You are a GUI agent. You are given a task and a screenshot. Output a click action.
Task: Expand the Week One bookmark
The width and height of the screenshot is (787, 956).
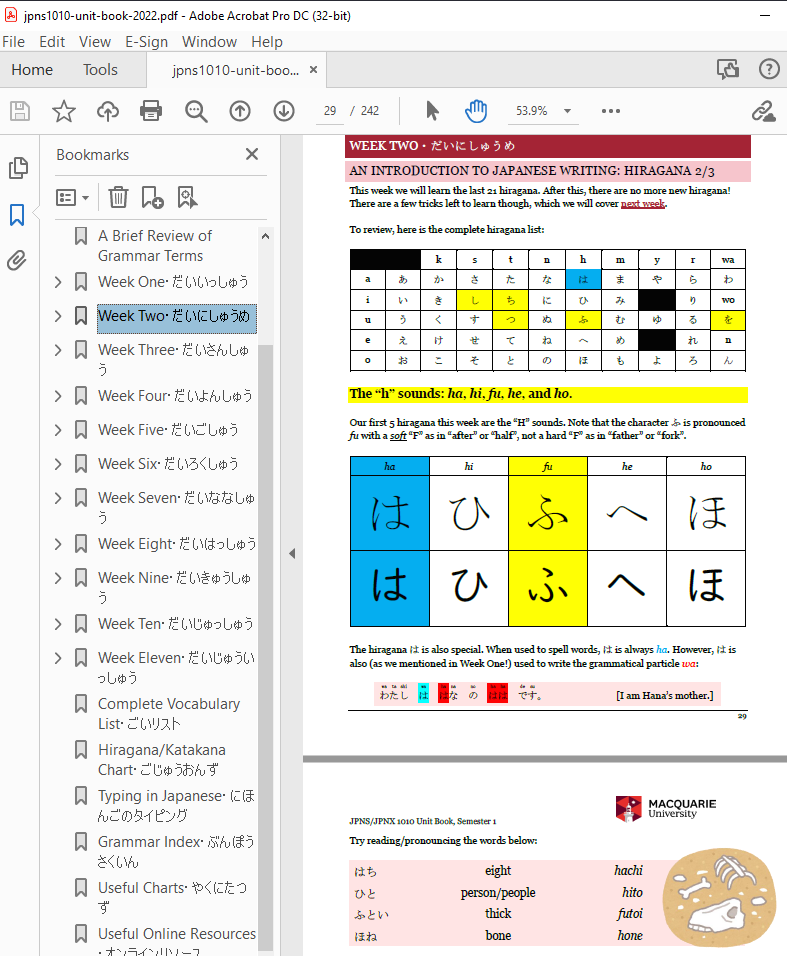click(58, 282)
